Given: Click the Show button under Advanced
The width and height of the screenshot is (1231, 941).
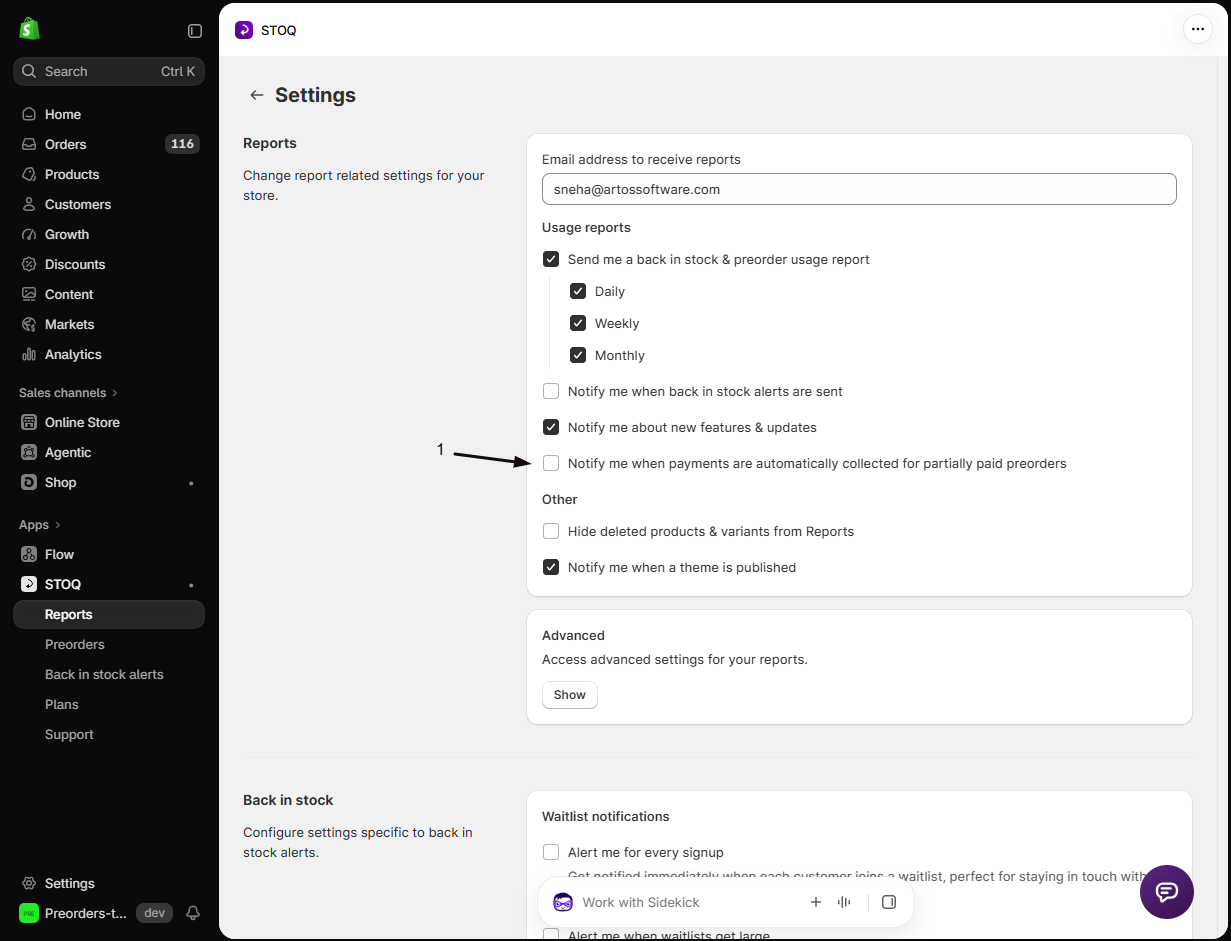Looking at the screenshot, I should point(570,695).
